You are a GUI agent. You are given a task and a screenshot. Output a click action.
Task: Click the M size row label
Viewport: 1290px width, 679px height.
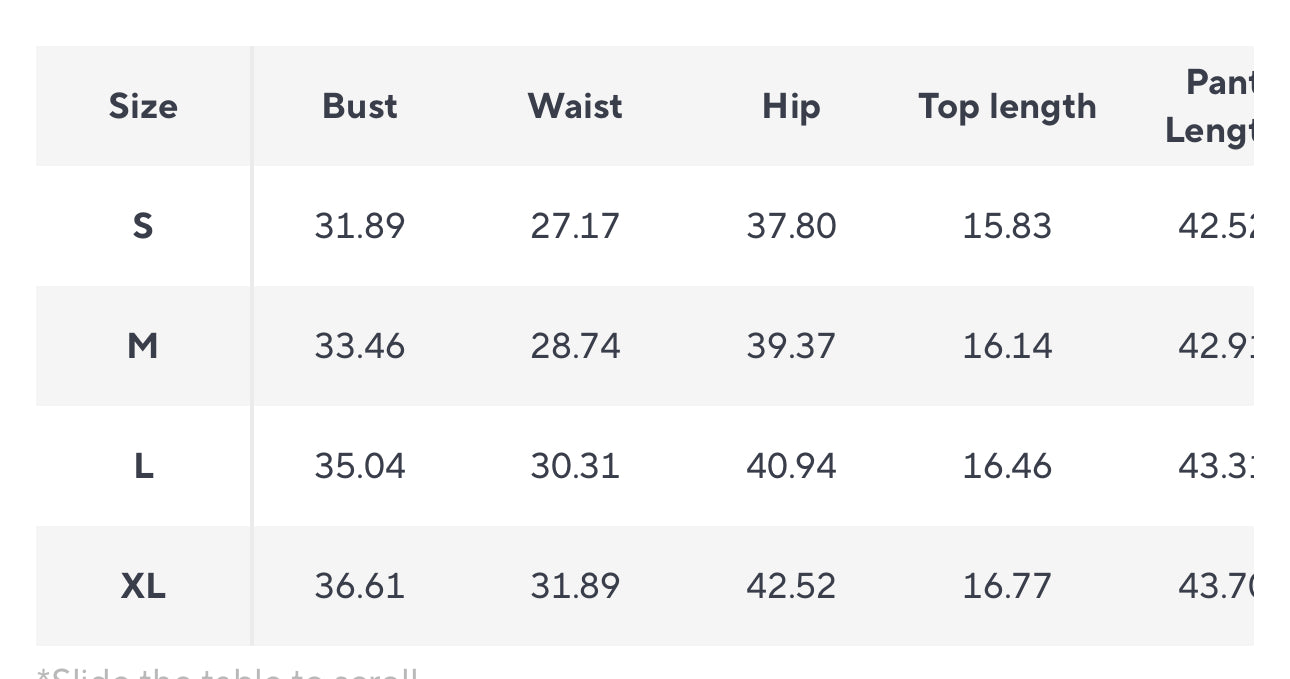[143, 346]
